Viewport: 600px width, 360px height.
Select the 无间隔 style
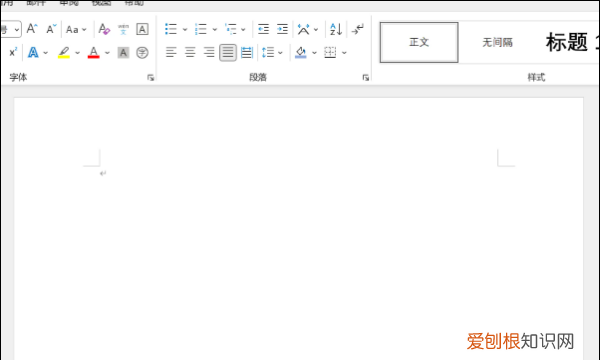click(497, 42)
